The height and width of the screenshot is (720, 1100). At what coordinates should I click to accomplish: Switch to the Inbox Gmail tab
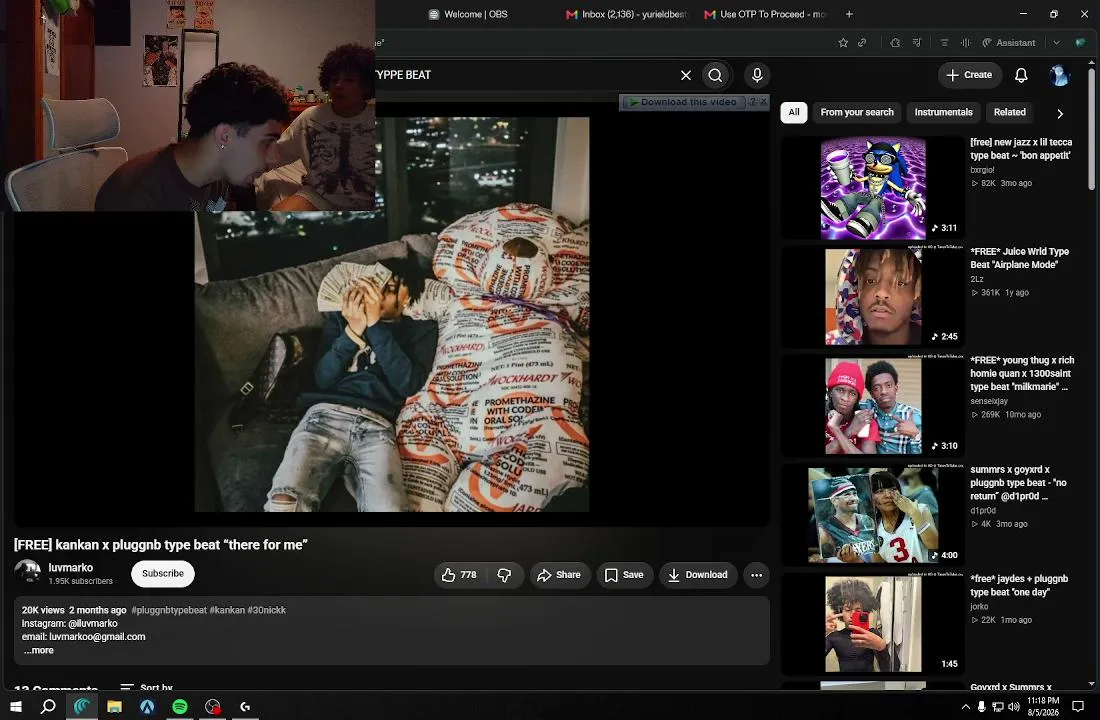[626, 14]
